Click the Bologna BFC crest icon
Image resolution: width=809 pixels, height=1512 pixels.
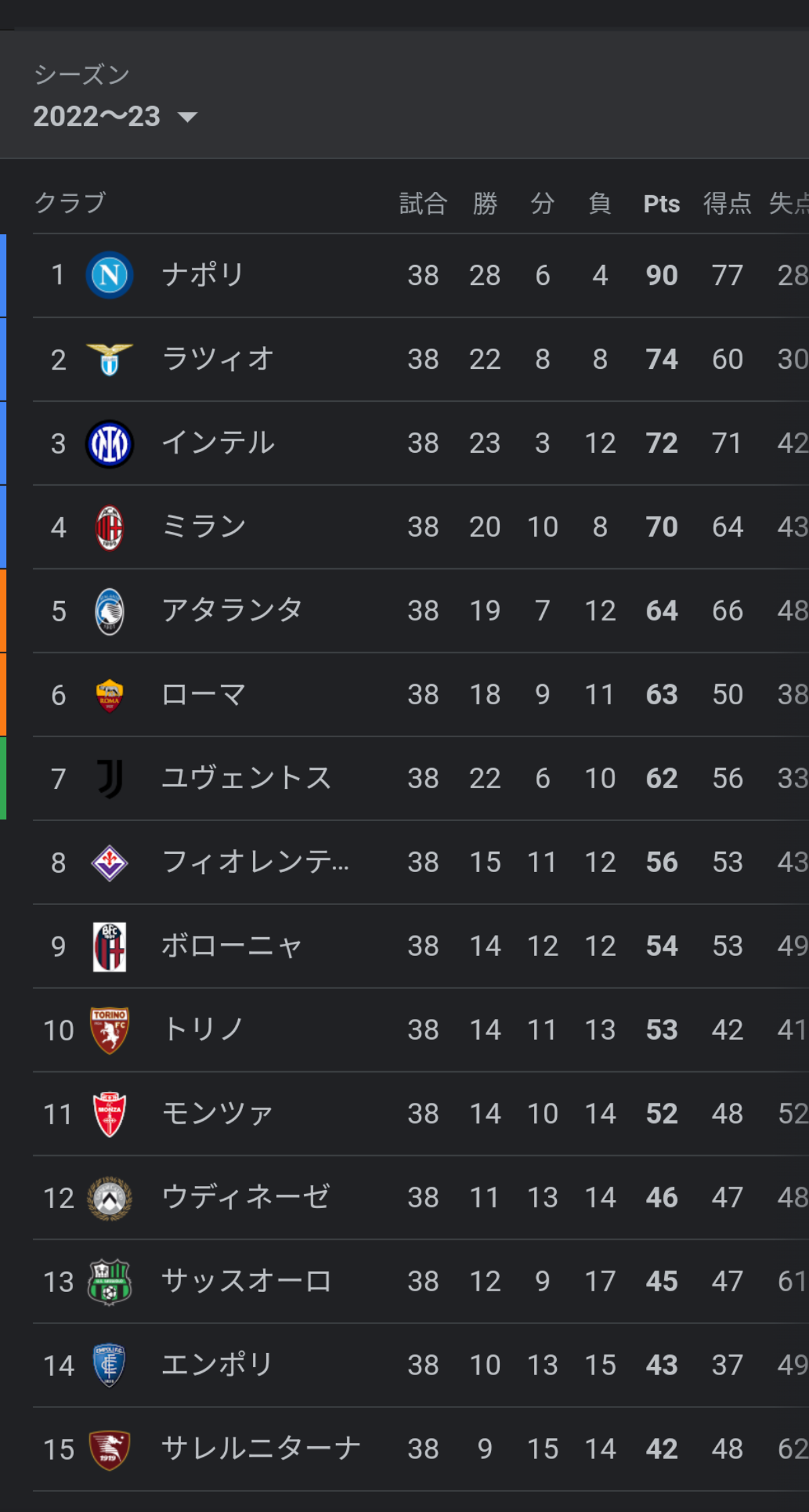coord(109,947)
